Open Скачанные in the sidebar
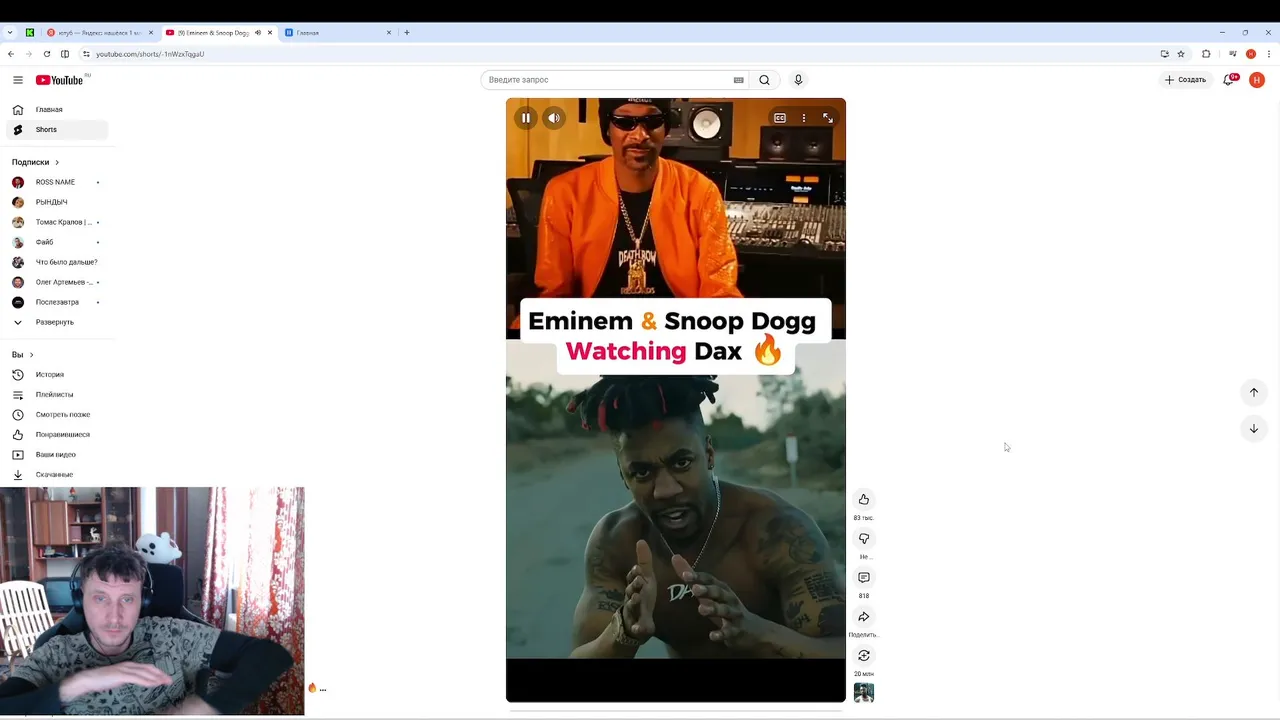The image size is (1280, 720). point(57,475)
